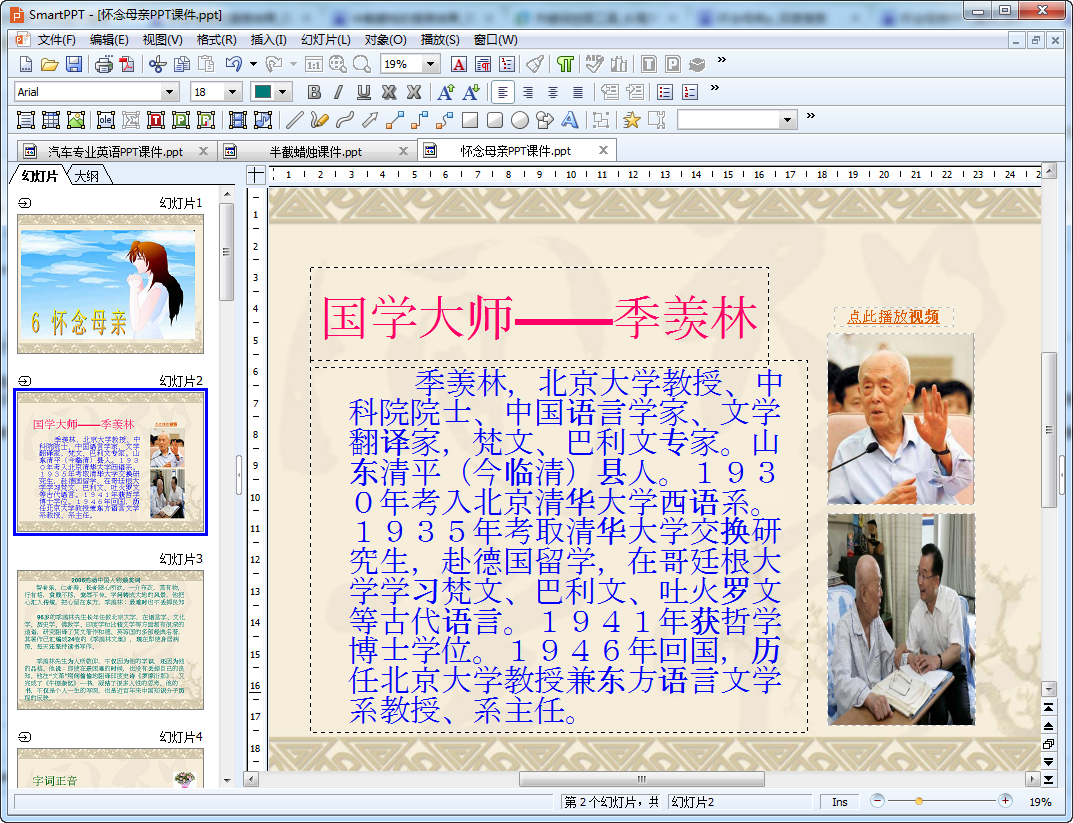
Task: Select the Rectangle shape tool
Action: 469,120
